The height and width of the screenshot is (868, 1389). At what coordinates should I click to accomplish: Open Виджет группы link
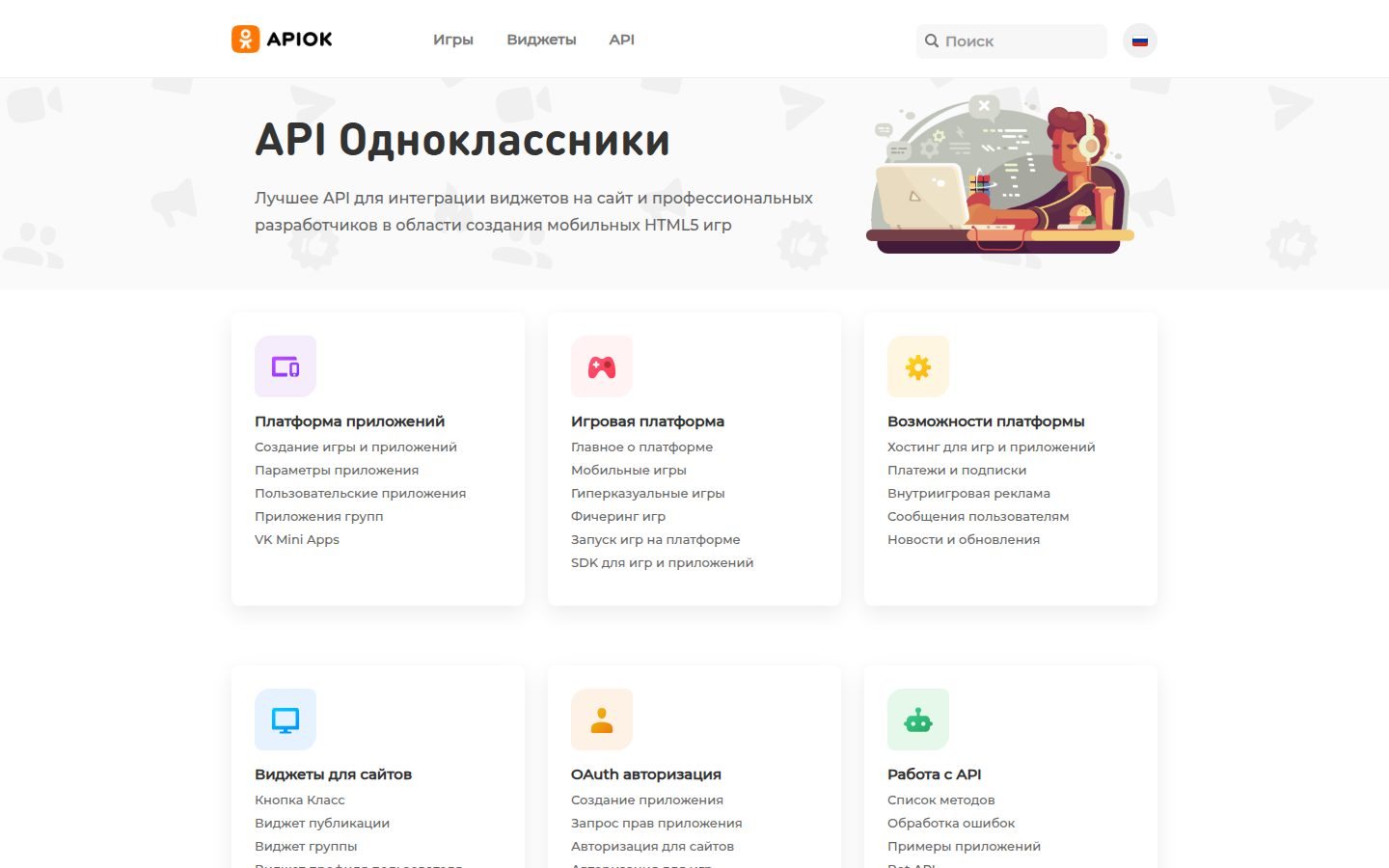click(306, 846)
